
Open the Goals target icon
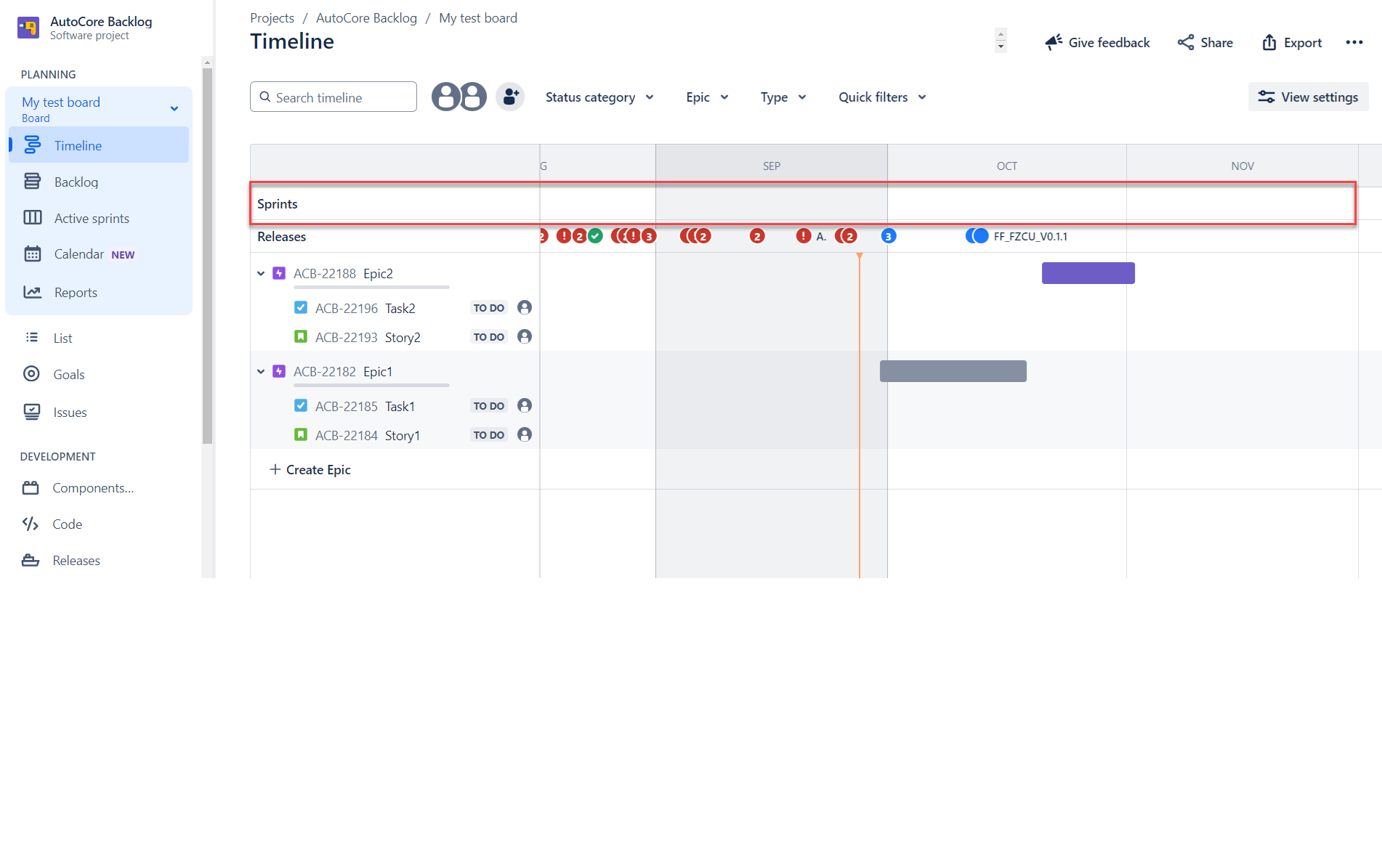coord(31,374)
